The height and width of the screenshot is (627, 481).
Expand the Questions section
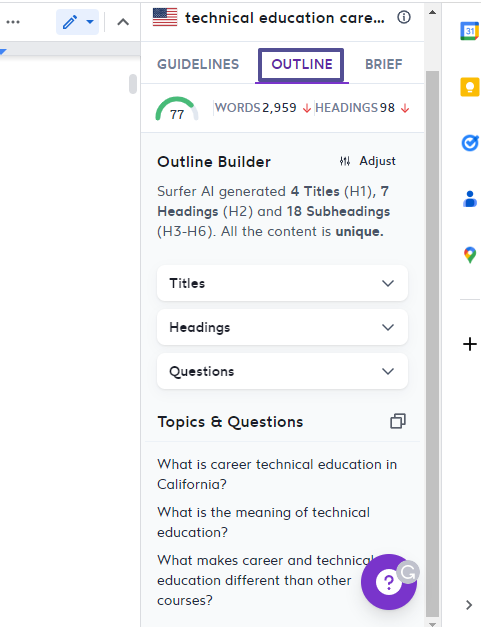click(x=282, y=371)
